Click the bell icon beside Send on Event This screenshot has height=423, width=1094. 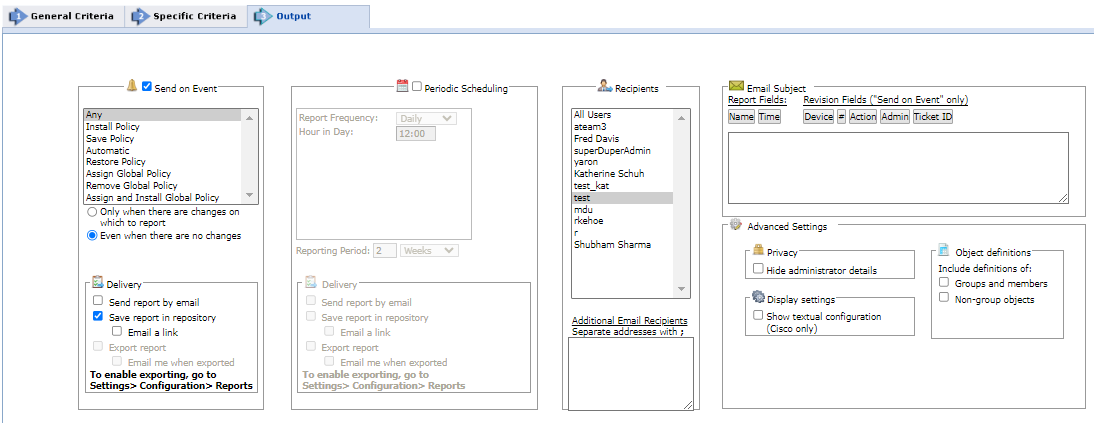click(132, 86)
